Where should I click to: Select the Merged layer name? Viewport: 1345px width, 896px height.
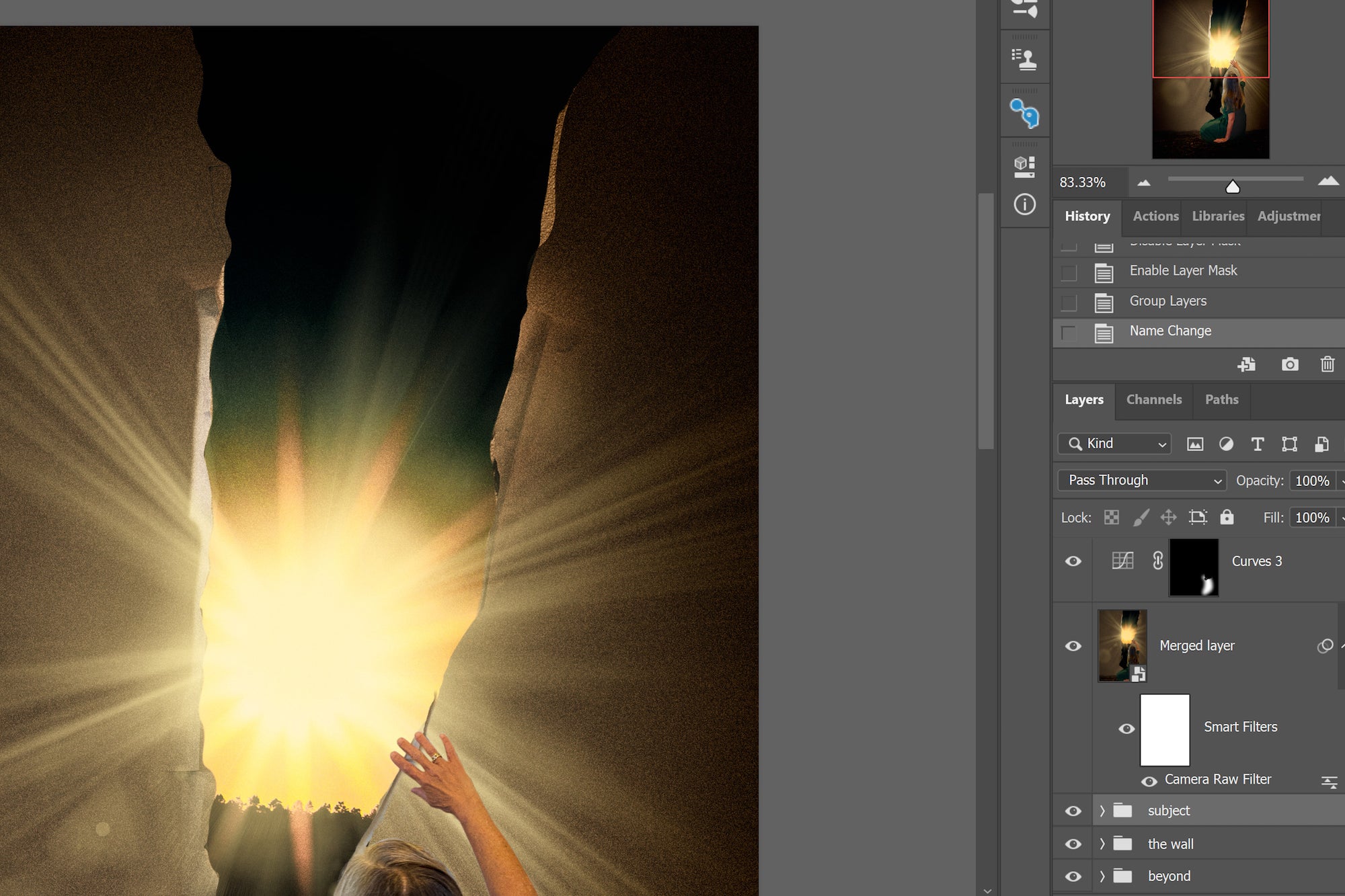pos(1197,646)
